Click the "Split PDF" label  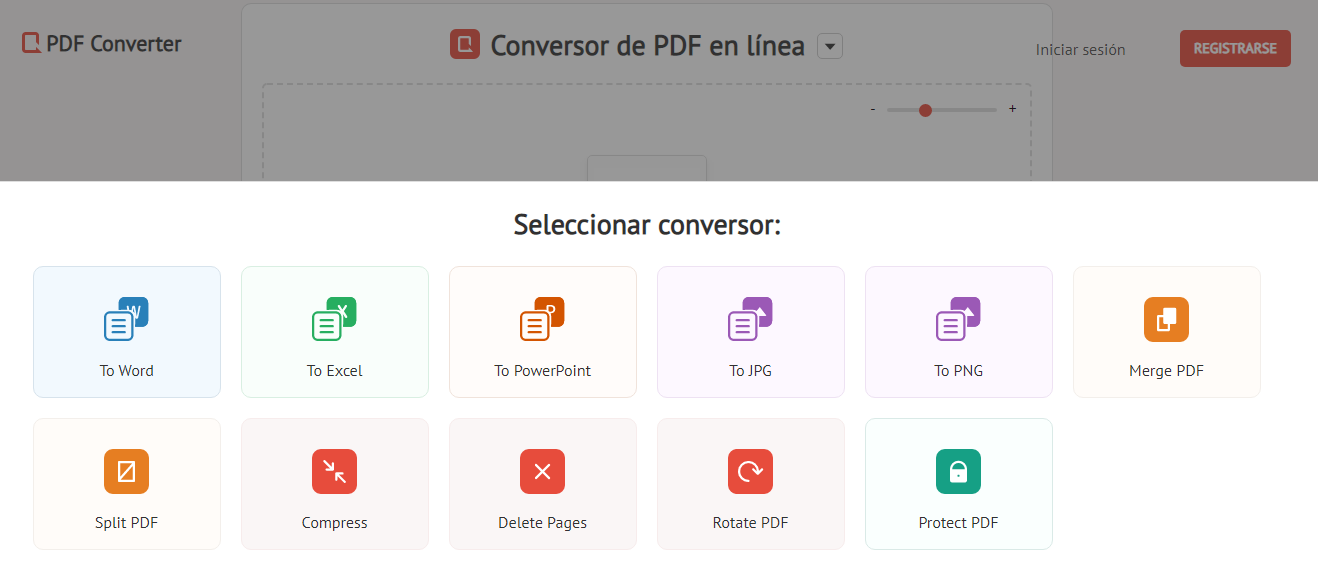click(x=127, y=523)
